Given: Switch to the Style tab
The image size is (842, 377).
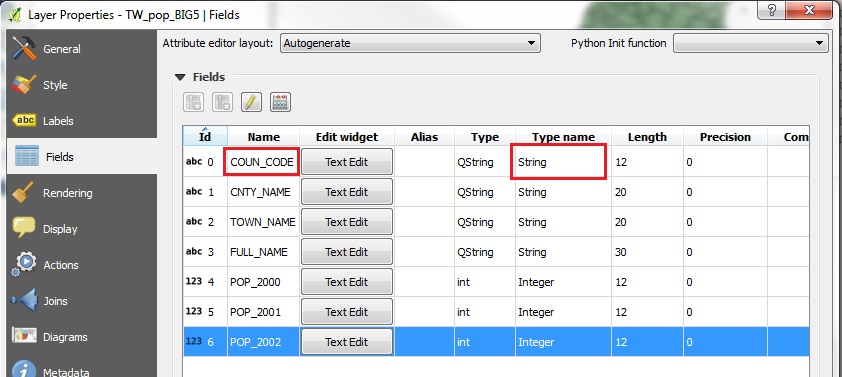Looking at the screenshot, I should pos(82,85).
